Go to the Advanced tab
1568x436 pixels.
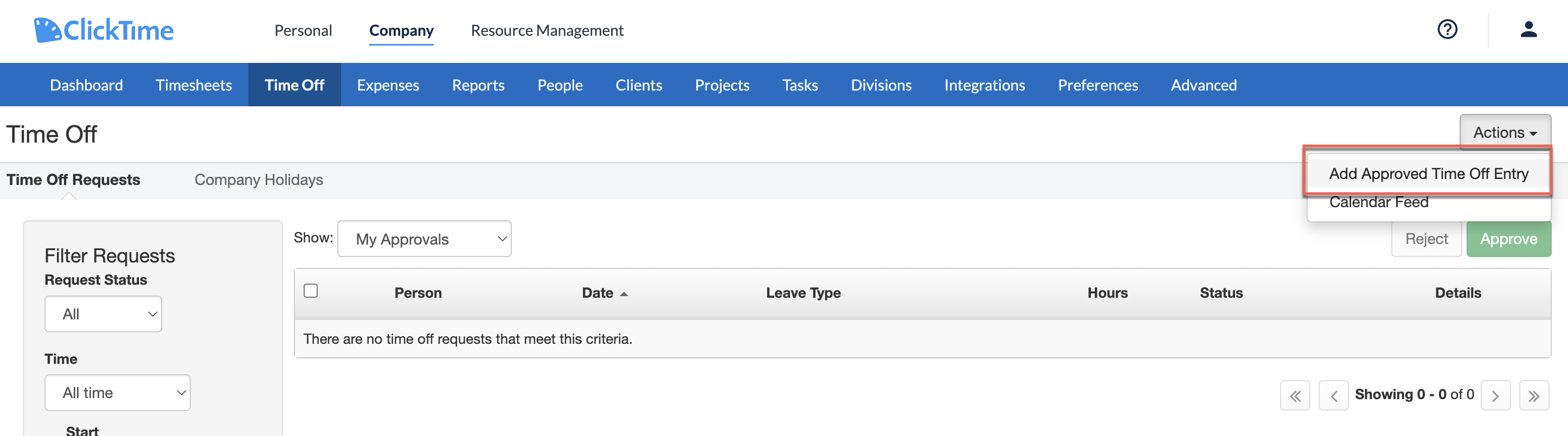[x=1204, y=85]
